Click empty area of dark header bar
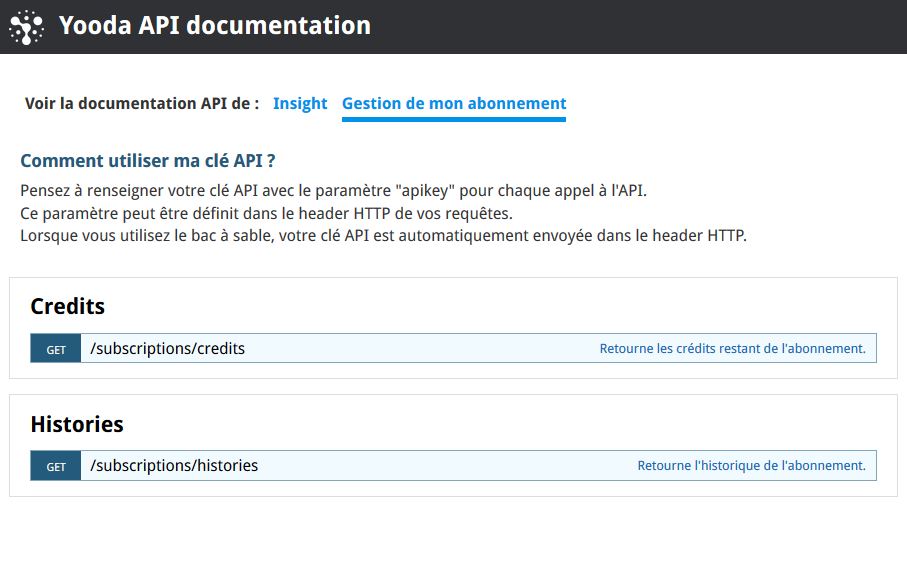This screenshot has height=562, width=907. pos(636,27)
